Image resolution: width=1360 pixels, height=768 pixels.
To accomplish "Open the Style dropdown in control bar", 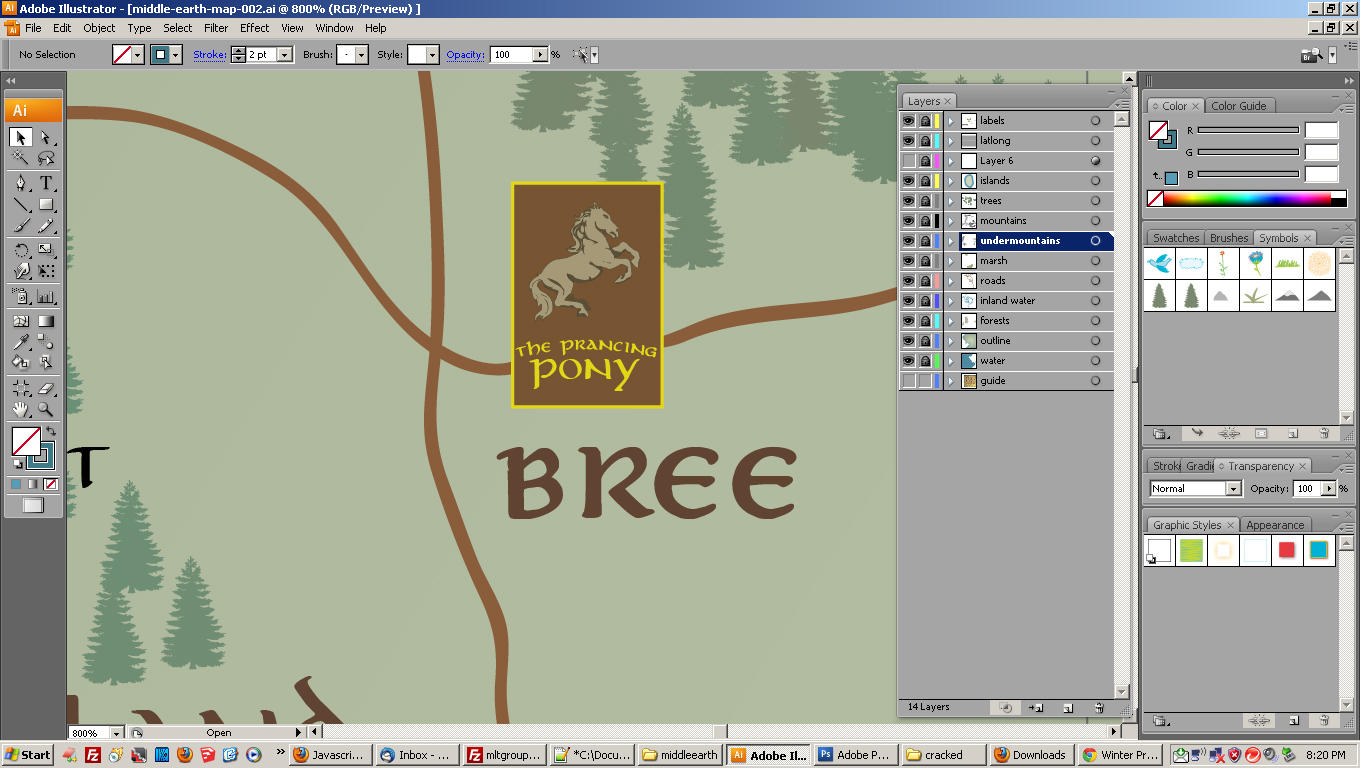I will click(x=432, y=55).
